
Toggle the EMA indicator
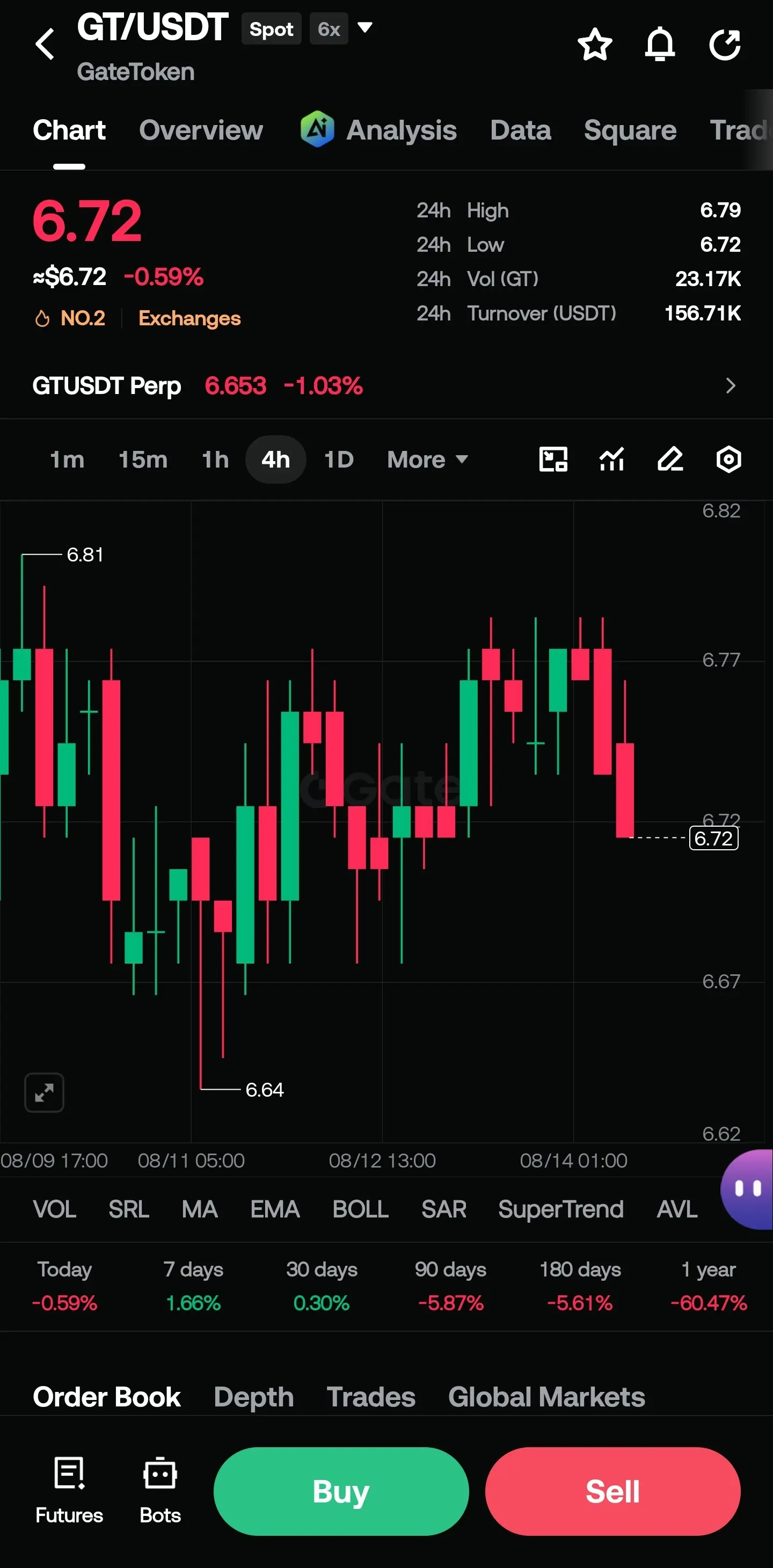[x=275, y=1209]
